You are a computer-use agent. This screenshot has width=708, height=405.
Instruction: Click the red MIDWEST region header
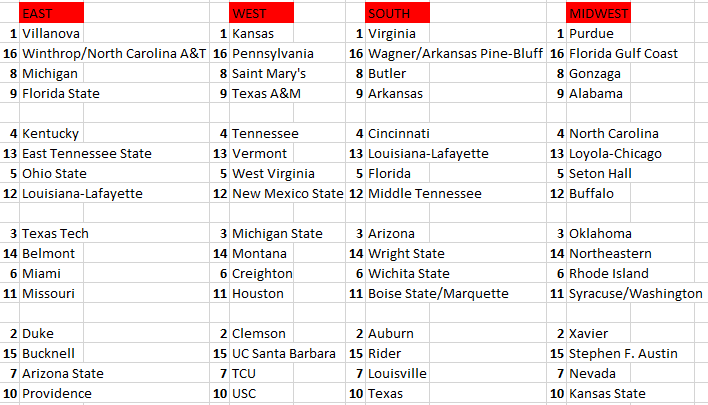tap(599, 13)
